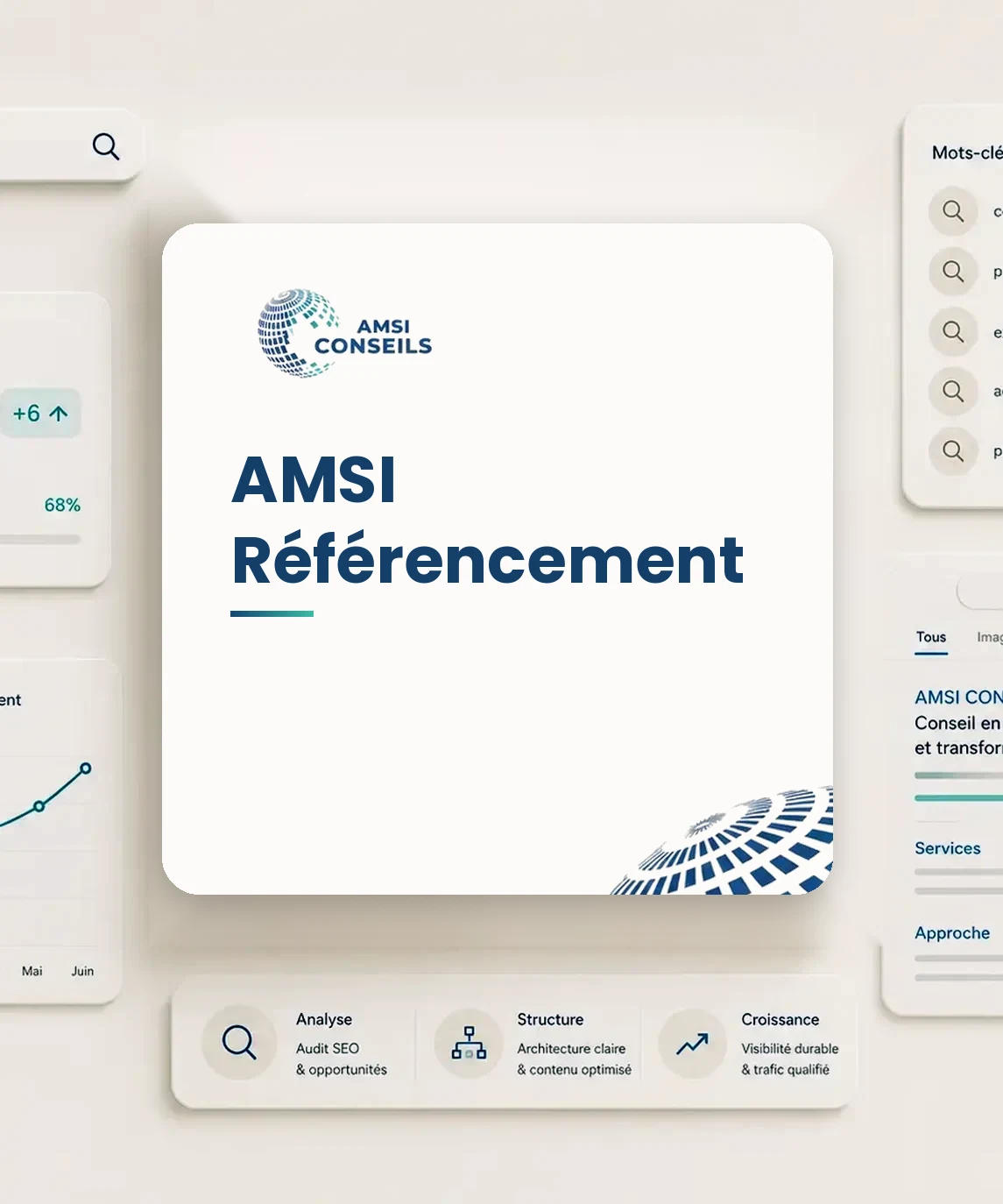Click the AMSI Référencement title
Image resolution: width=1003 pixels, height=1204 pixels.
(x=487, y=519)
